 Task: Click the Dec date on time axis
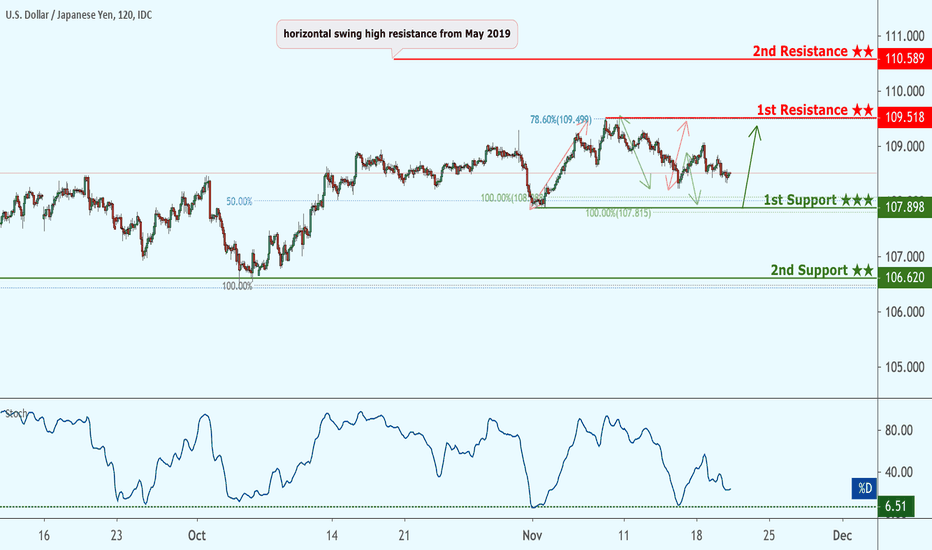[x=841, y=534]
